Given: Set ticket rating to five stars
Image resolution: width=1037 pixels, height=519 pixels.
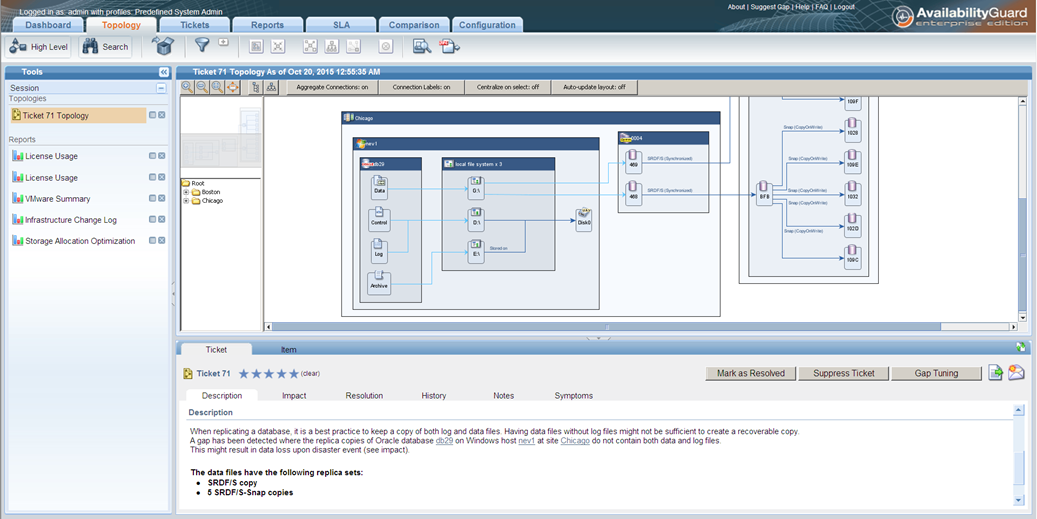Looking at the screenshot, I should click(294, 374).
